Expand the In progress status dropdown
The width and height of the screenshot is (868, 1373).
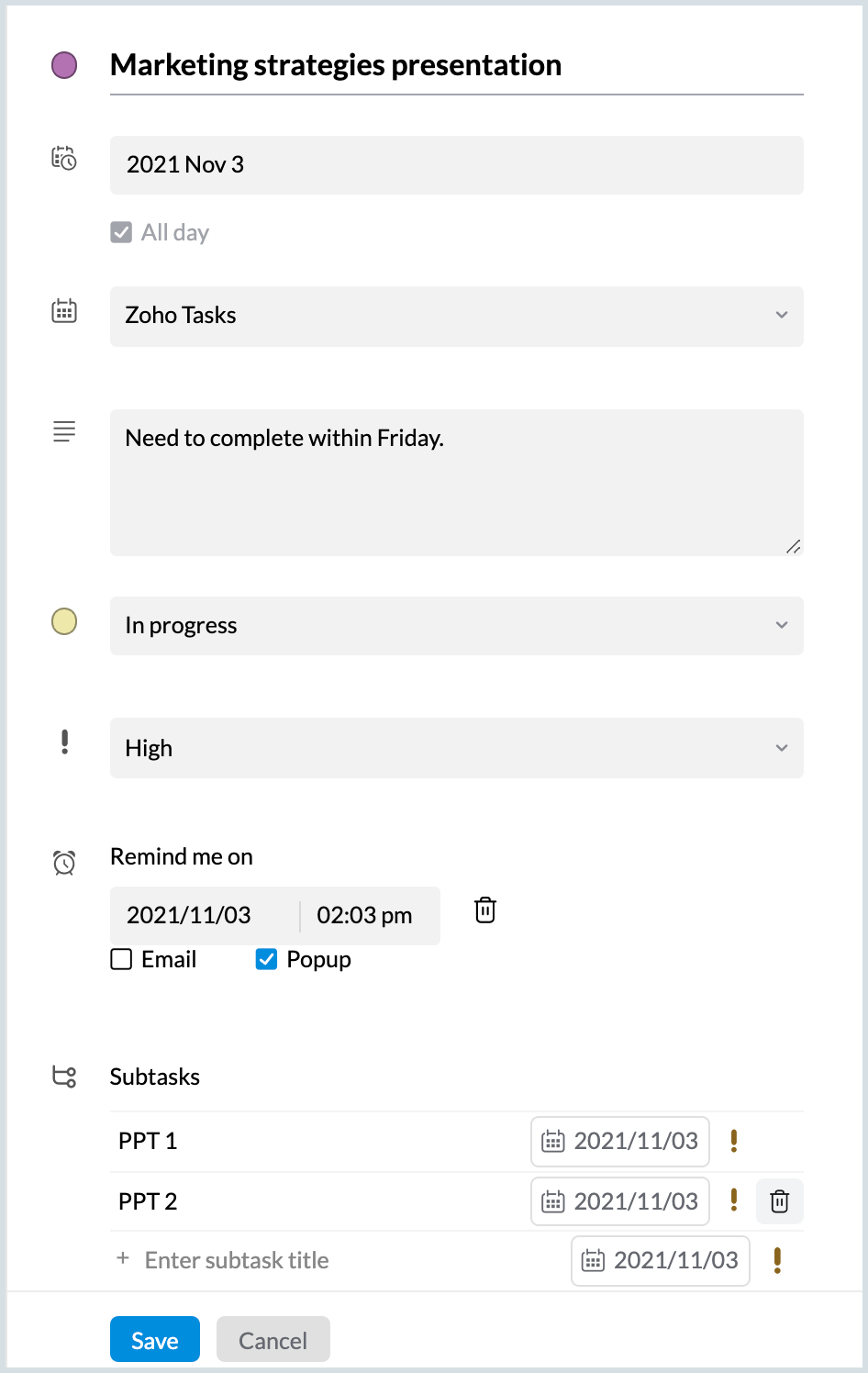click(456, 626)
